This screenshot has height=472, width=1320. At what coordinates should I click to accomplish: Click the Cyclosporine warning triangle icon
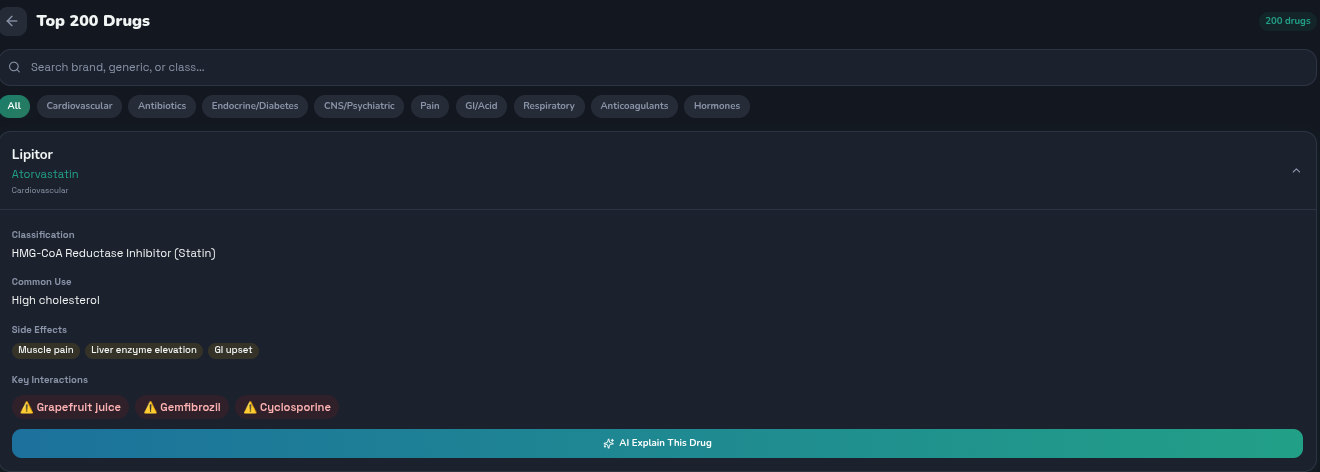(x=250, y=408)
